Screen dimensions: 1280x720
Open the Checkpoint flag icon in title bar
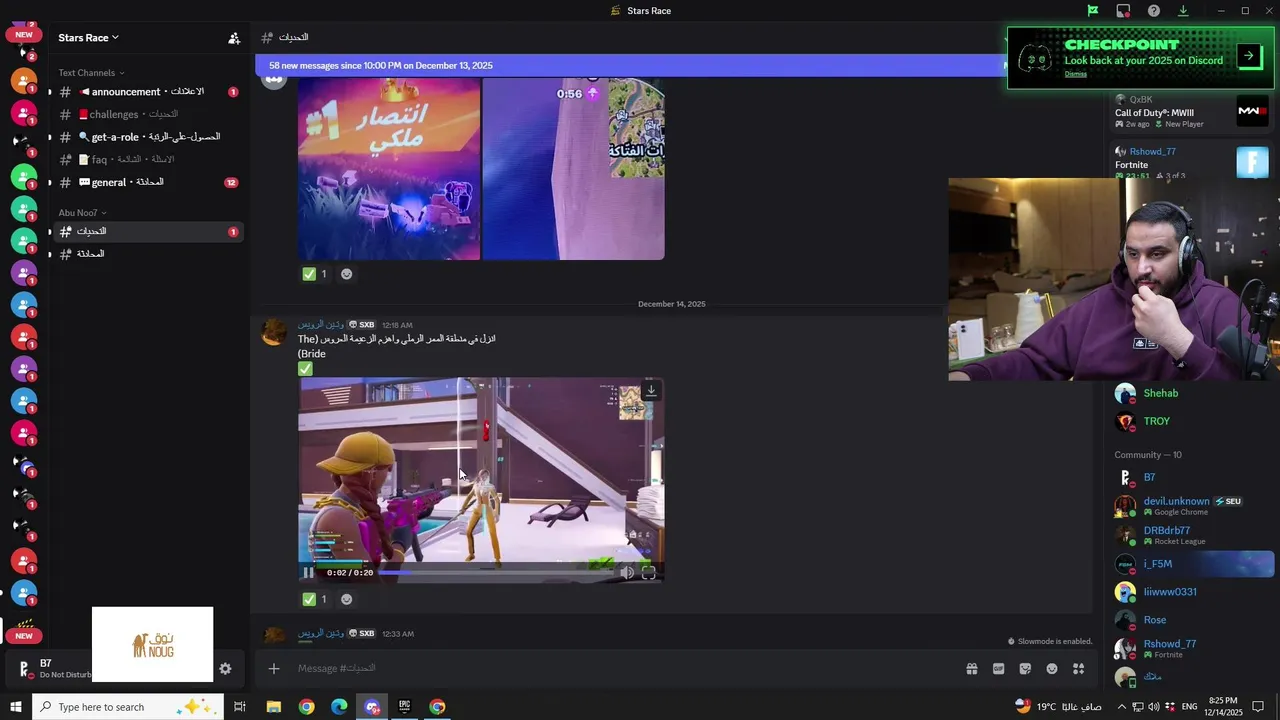(x=1093, y=11)
